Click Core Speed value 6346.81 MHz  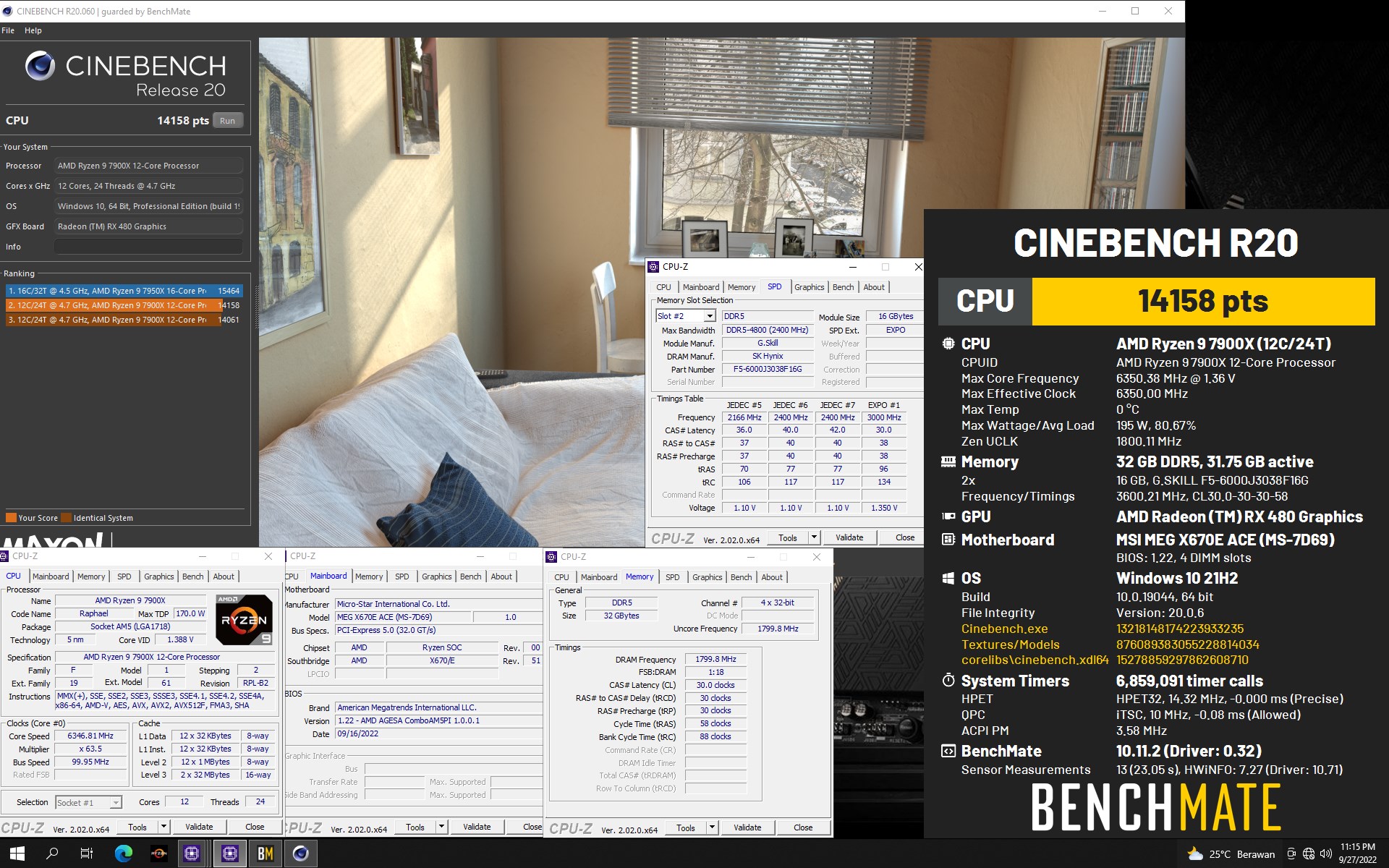pyautogui.click(x=90, y=736)
